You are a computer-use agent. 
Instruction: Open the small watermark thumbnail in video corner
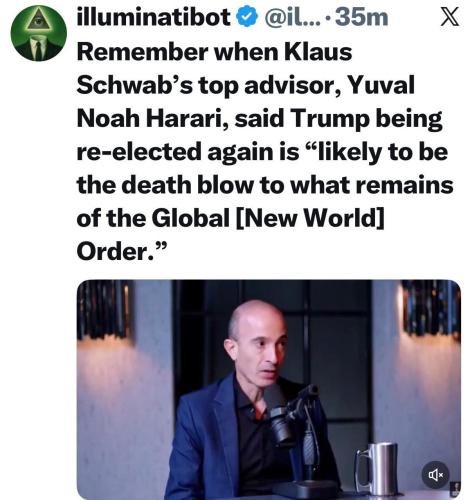(x=455, y=489)
